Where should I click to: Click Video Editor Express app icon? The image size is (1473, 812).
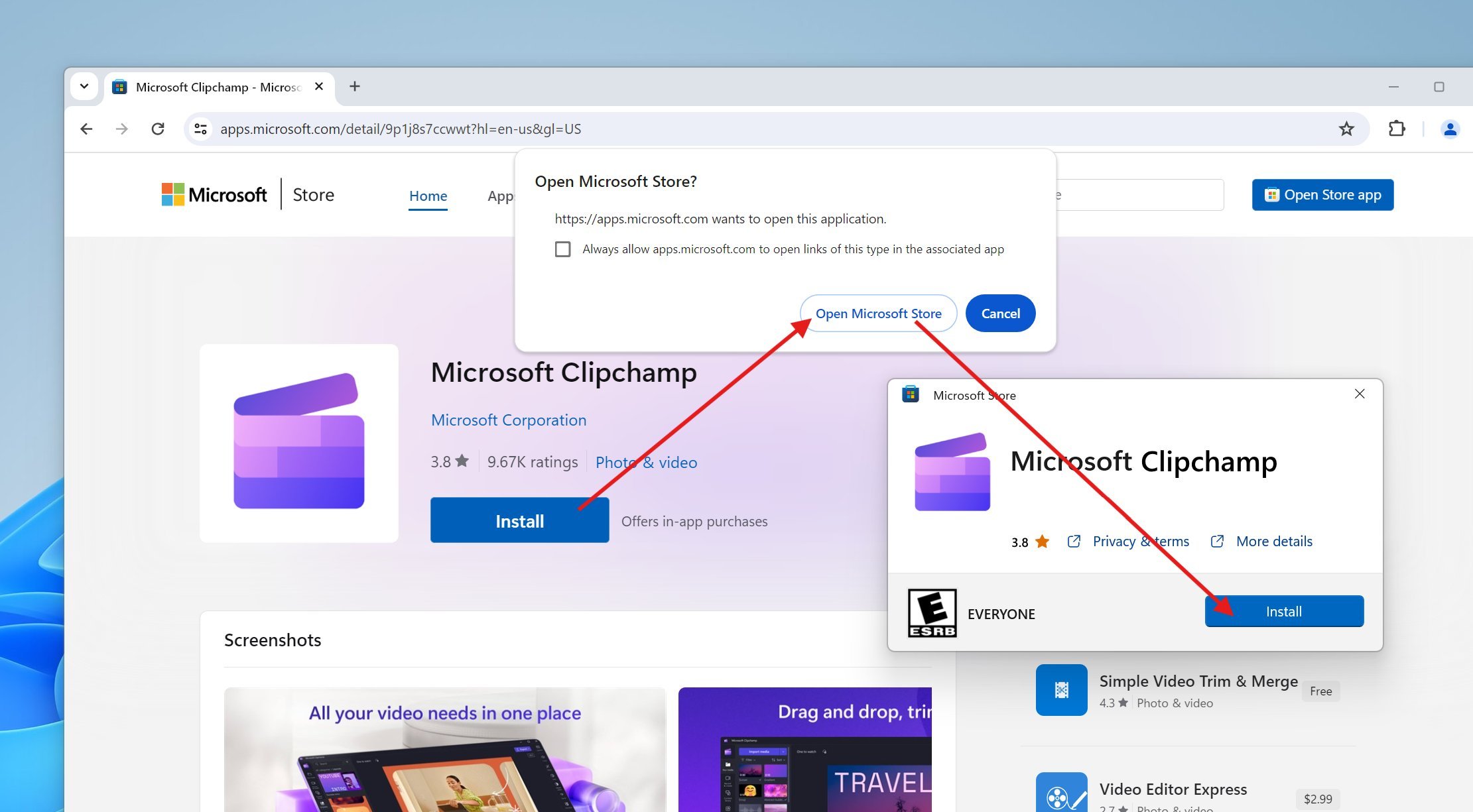[1061, 794]
